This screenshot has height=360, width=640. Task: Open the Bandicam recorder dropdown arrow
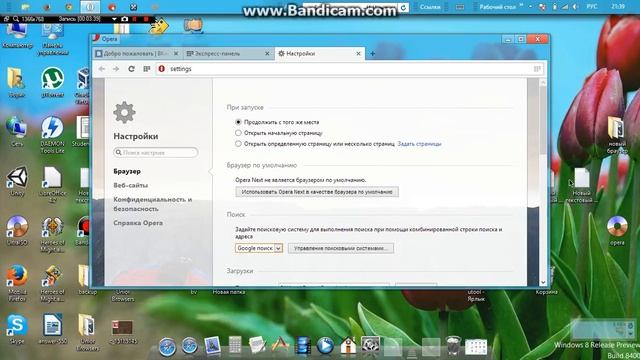point(114,19)
